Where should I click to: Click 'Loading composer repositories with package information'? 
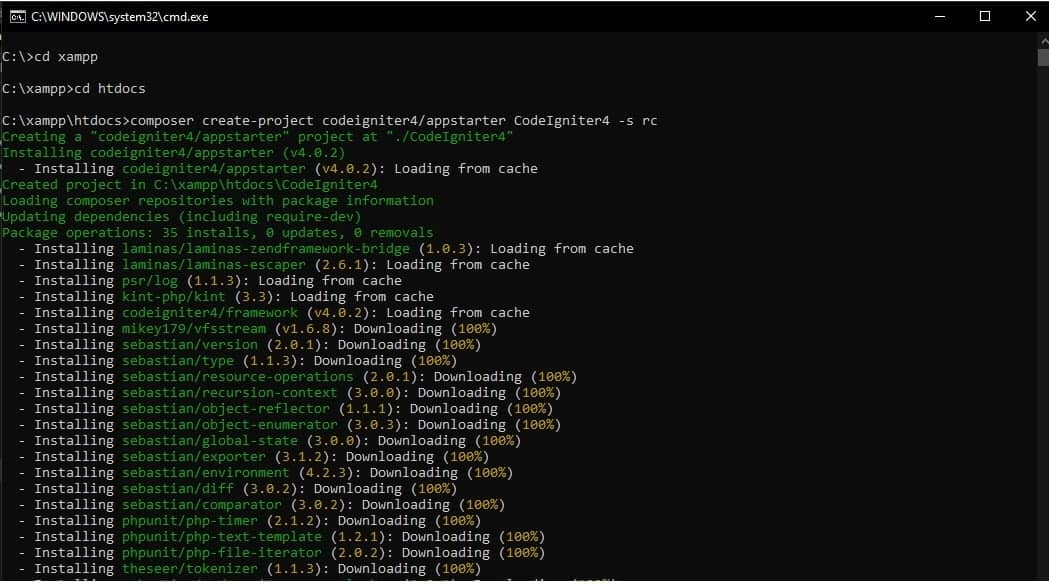tap(217, 201)
